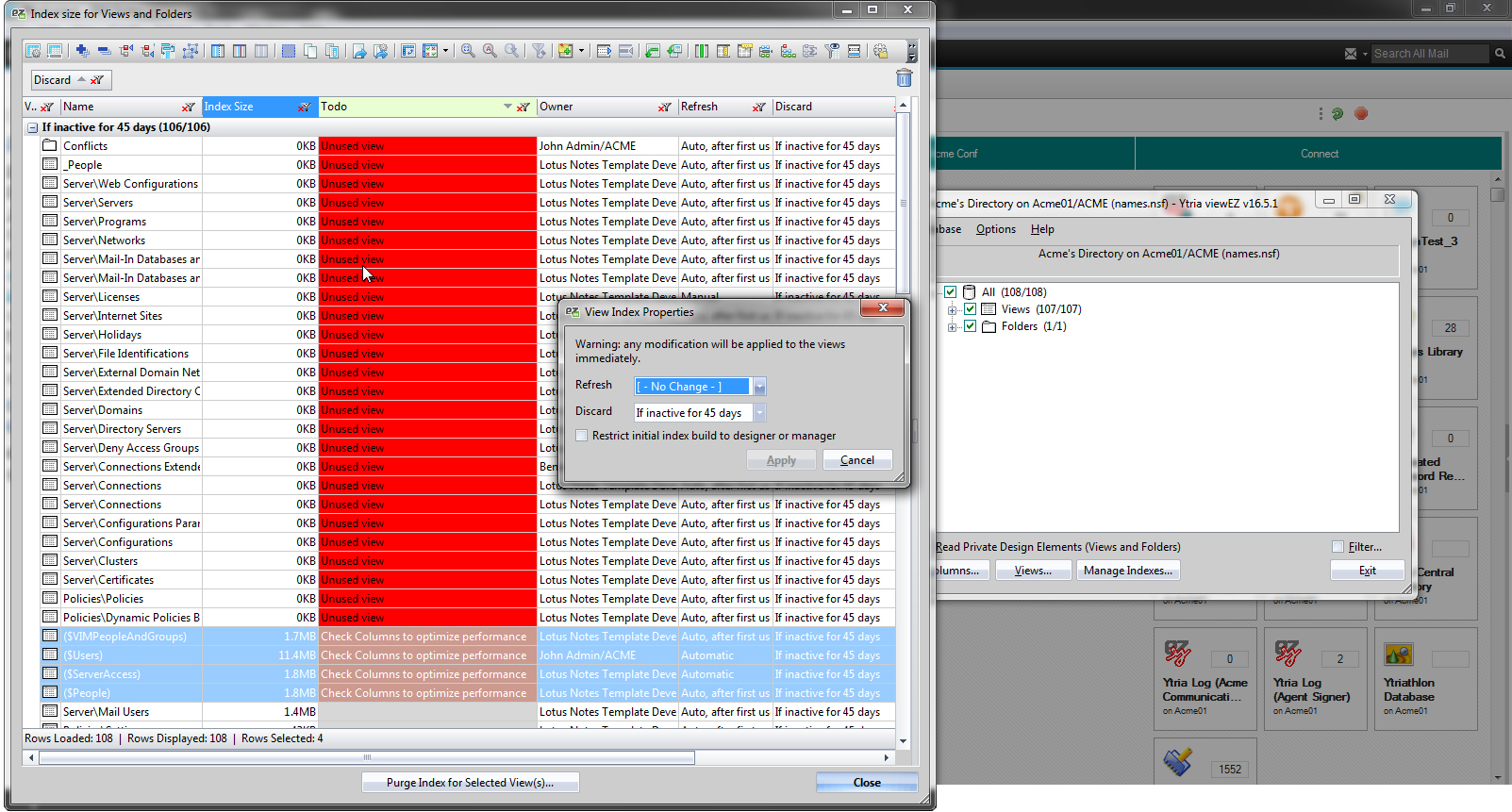Click the red stop icon in Notes window
Image resolution: width=1512 pixels, height=812 pixels.
[1361, 113]
